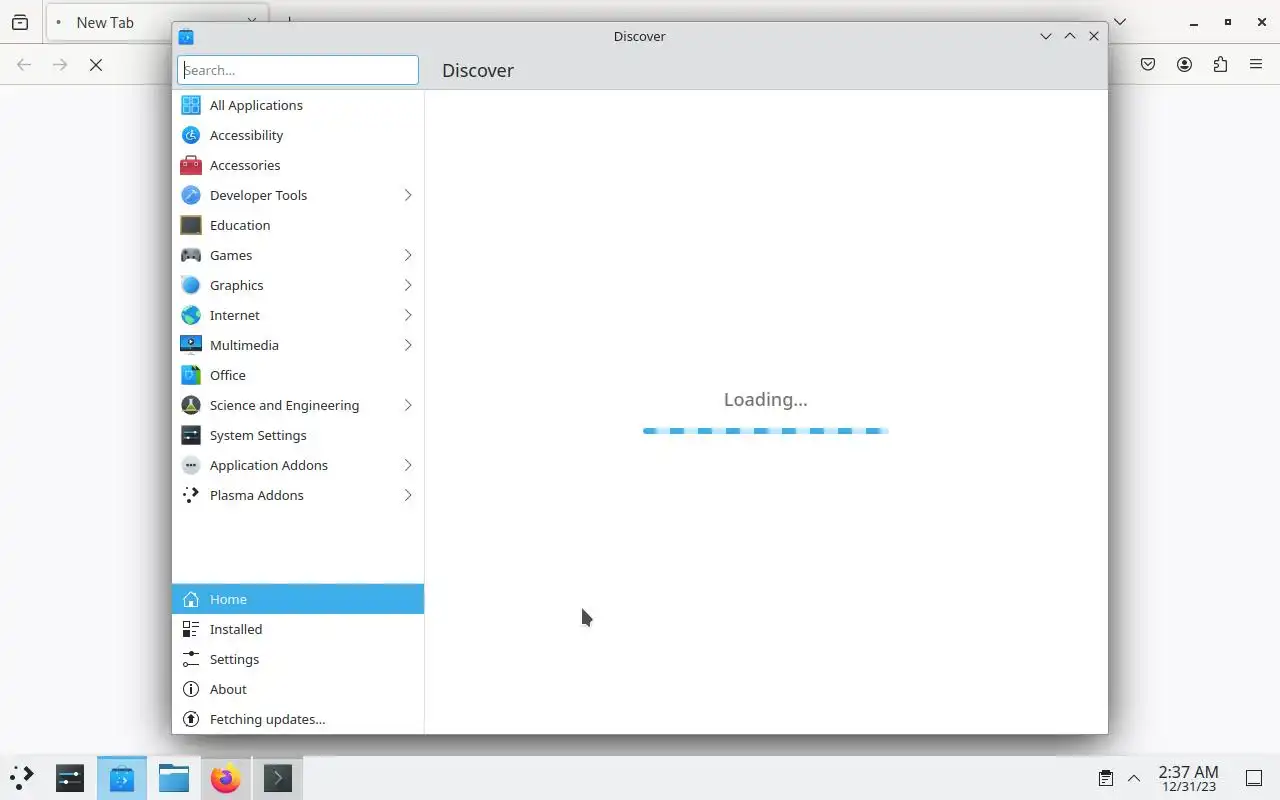Open Firefox recent browsing view icon
Screen dimensions: 1280x800
(20, 22)
